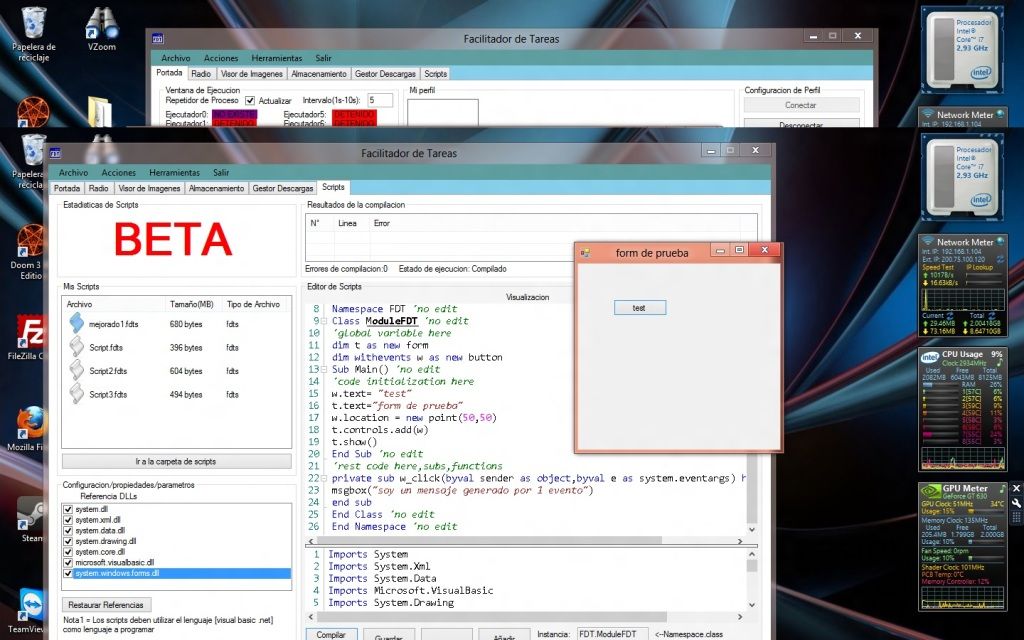The height and width of the screenshot is (640, 1024).
Task: Open Herramientas menu in the Scripts-tab window
Action: click(174, 172)
